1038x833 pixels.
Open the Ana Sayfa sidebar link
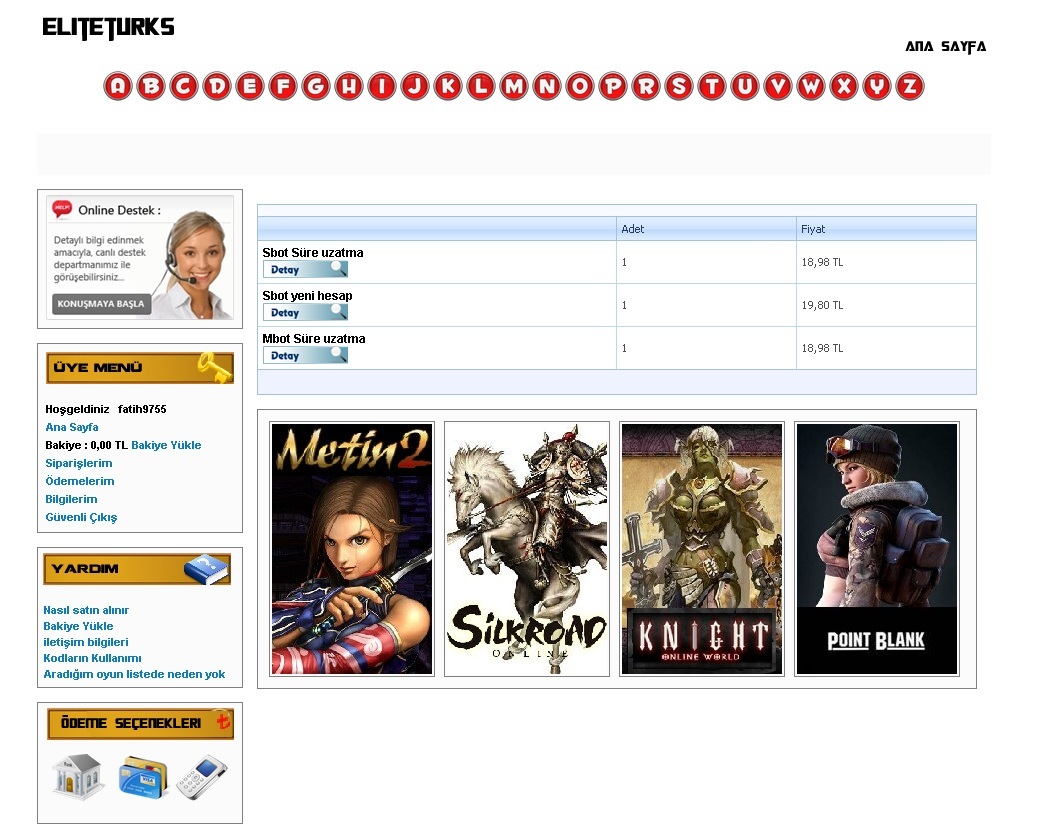(71, 427)
